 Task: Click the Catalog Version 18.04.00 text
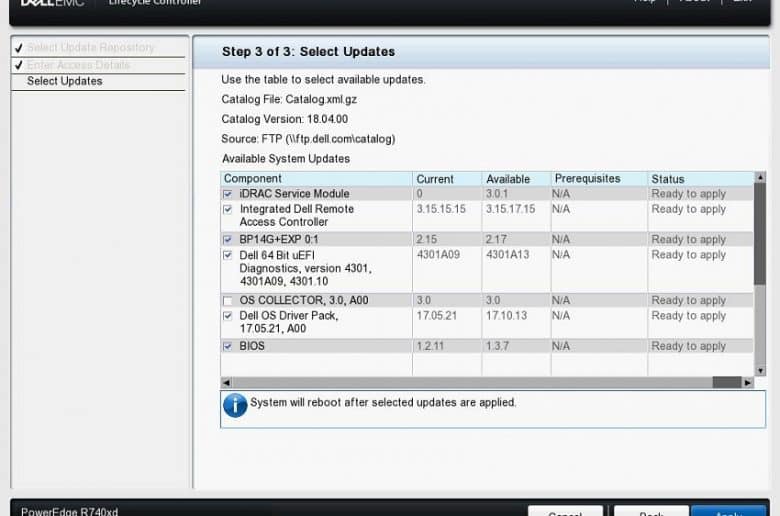(x=285, y=119)
